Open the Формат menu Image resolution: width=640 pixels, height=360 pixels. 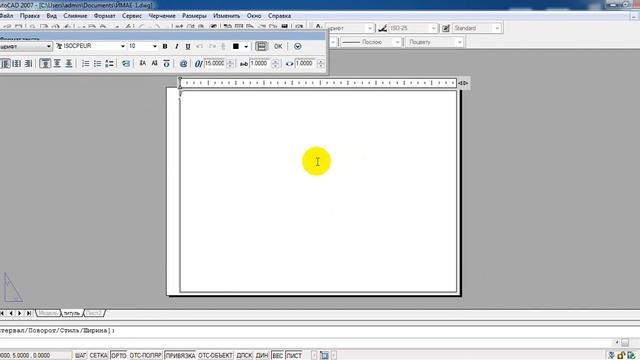(104, 16)
